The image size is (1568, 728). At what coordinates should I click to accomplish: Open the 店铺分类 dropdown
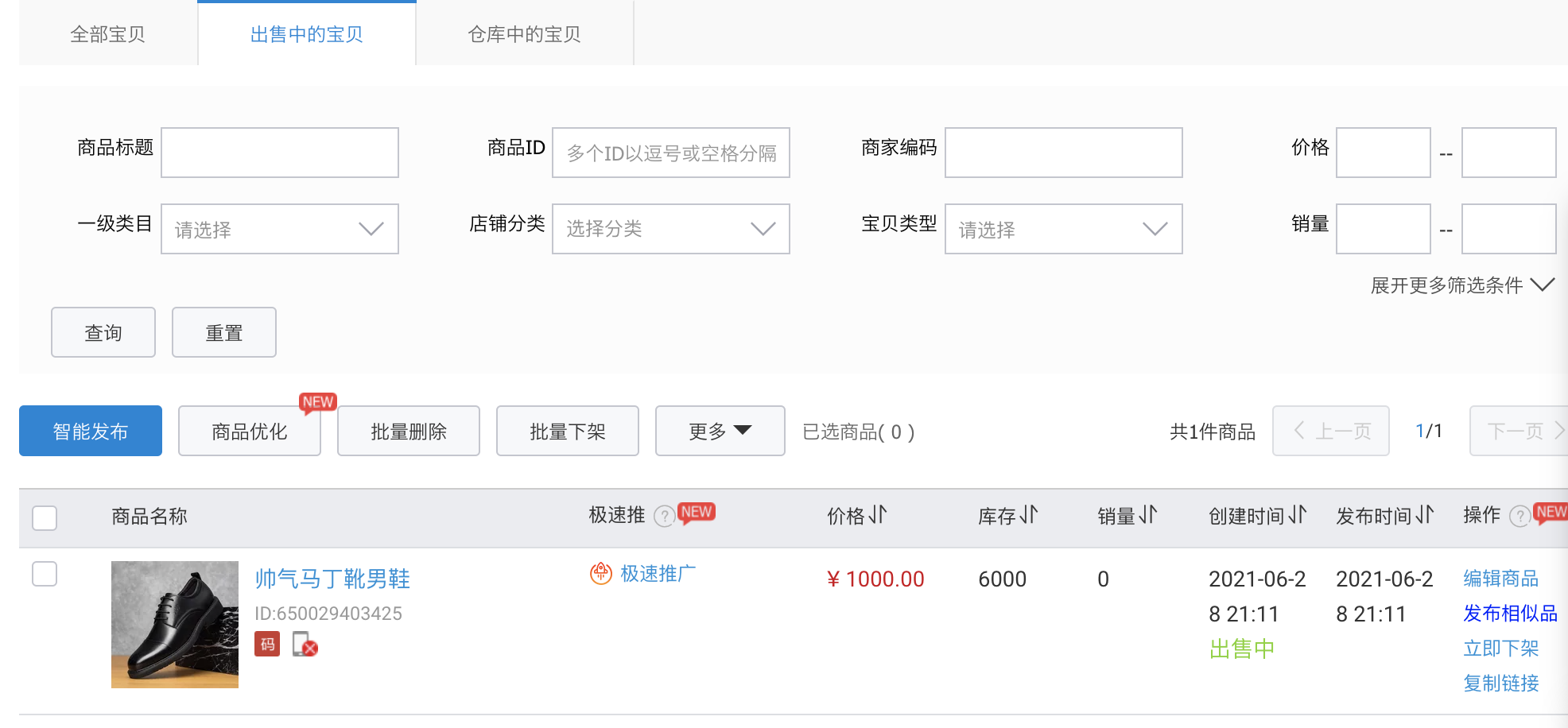(x=671, y=229)
